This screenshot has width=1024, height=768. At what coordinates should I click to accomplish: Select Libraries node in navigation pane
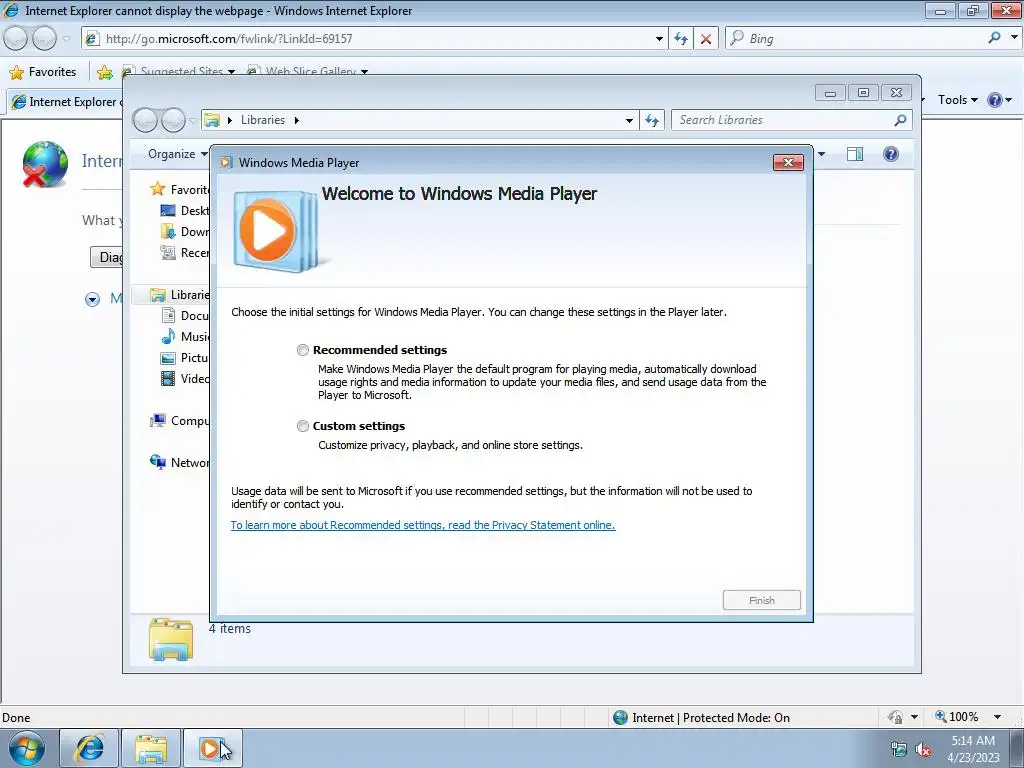(x=179, y=295)
